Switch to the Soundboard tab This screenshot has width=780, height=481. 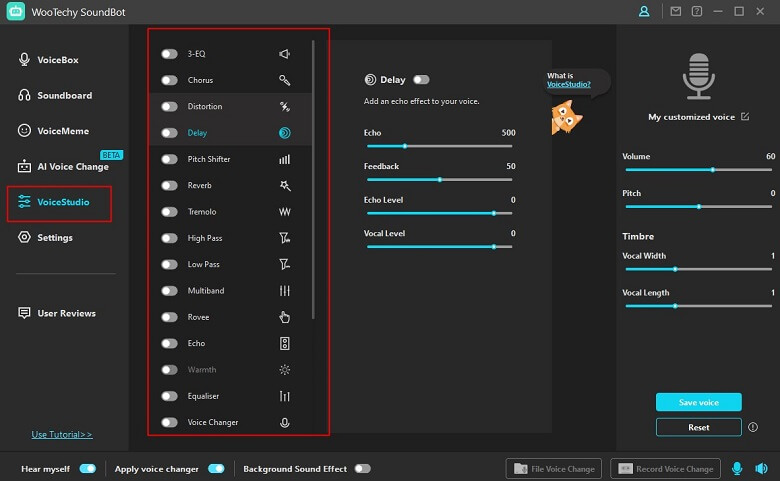[64, 96]
